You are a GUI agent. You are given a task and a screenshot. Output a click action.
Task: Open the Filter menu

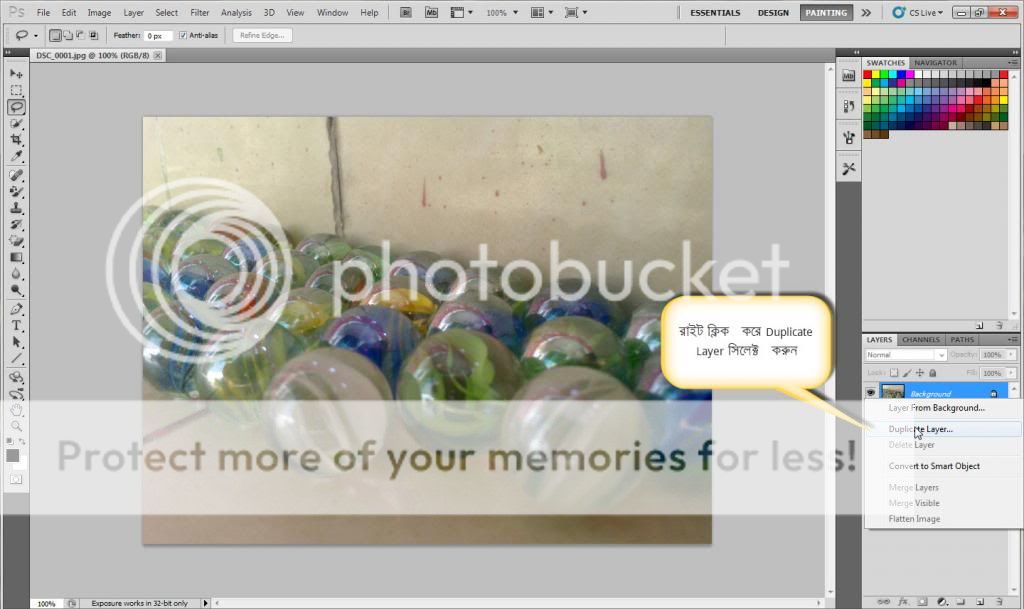coord(200,13)
